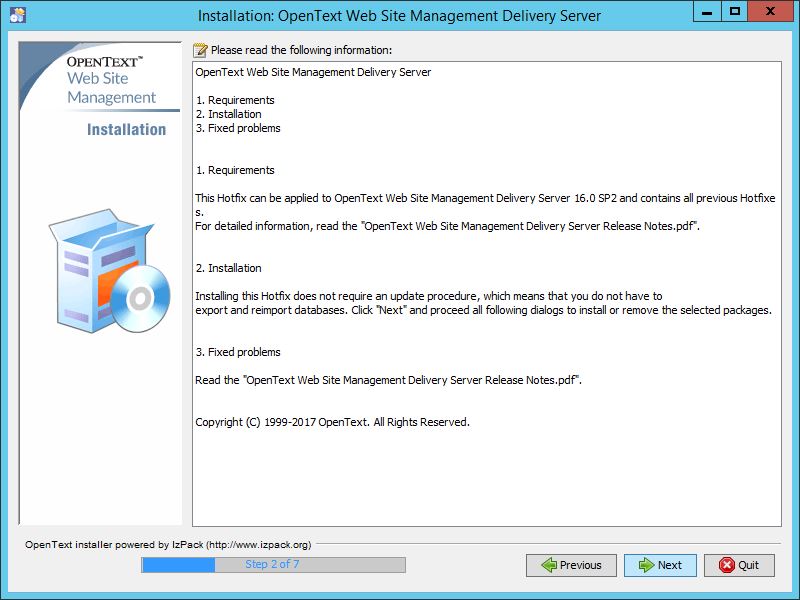Close the installer window
This screenshot has width=800, height=600.
770,12
